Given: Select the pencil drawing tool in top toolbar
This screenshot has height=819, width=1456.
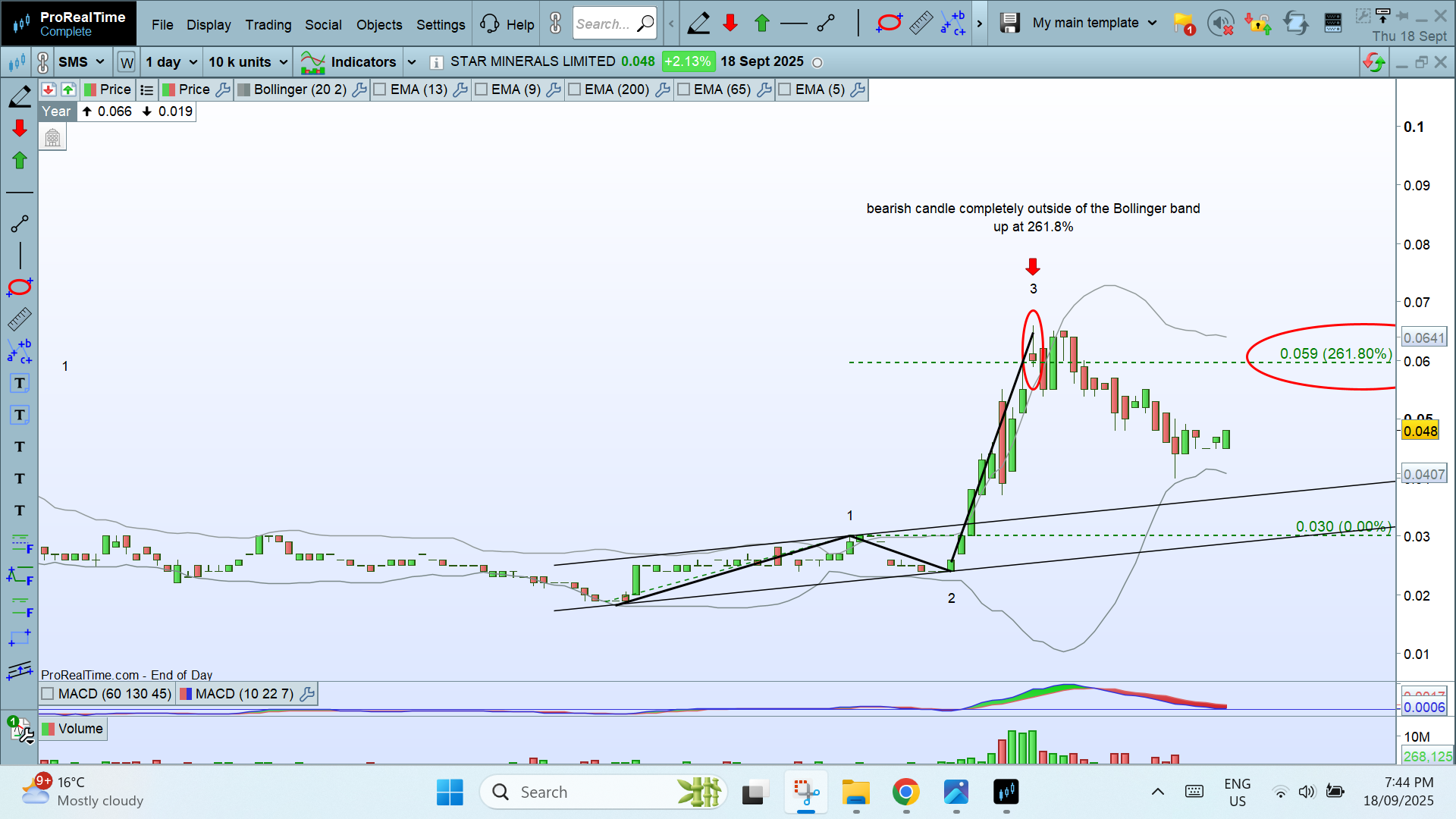Looking at the screenshot, I should (x=698, y=24).
